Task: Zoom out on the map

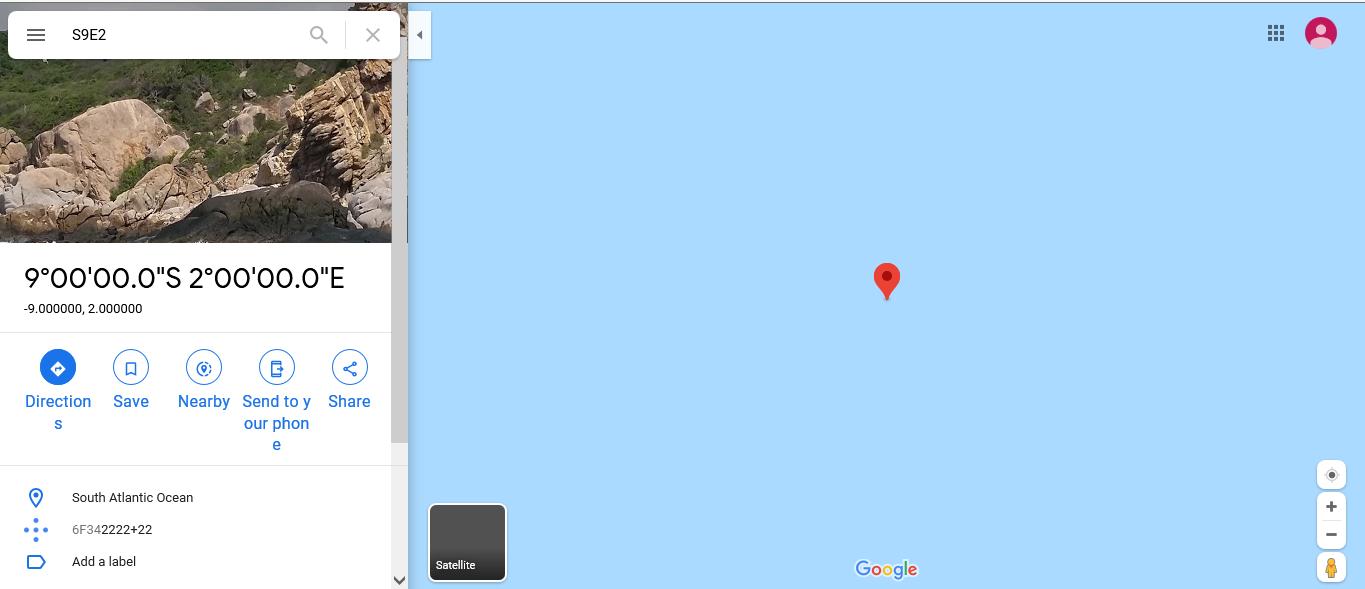Action: click(1331, 535)
